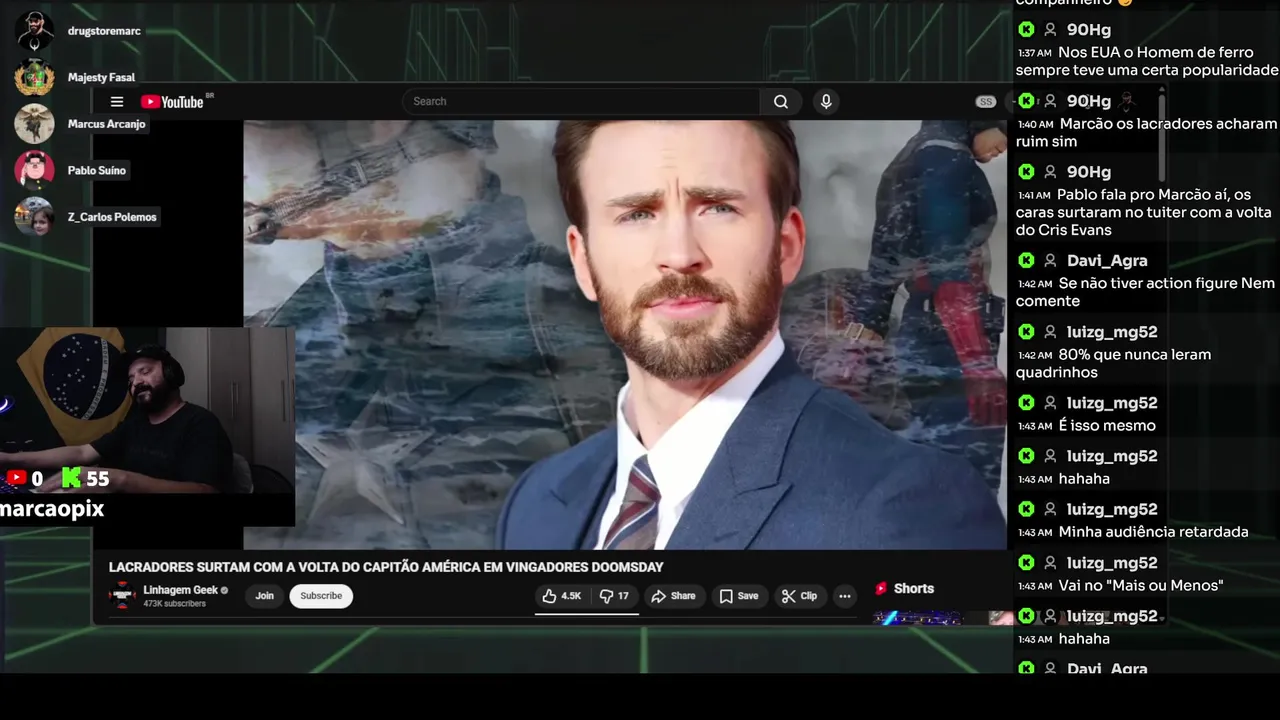This screenshot has width=1280, height=720.
Task: Click user icon above 'Vai no Mais ou Menos'
Action: click(1050, 562)
